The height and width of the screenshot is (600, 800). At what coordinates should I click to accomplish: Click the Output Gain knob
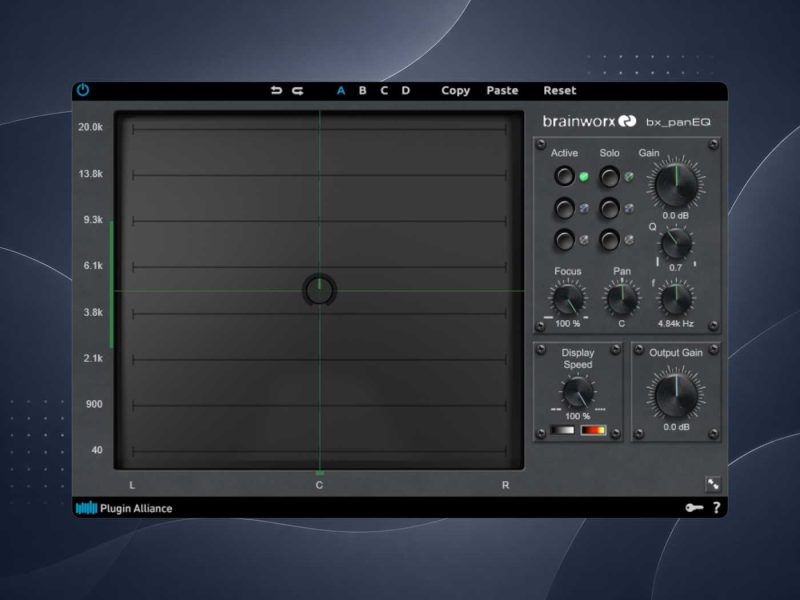pyautogui.click(x=676, y=395)
